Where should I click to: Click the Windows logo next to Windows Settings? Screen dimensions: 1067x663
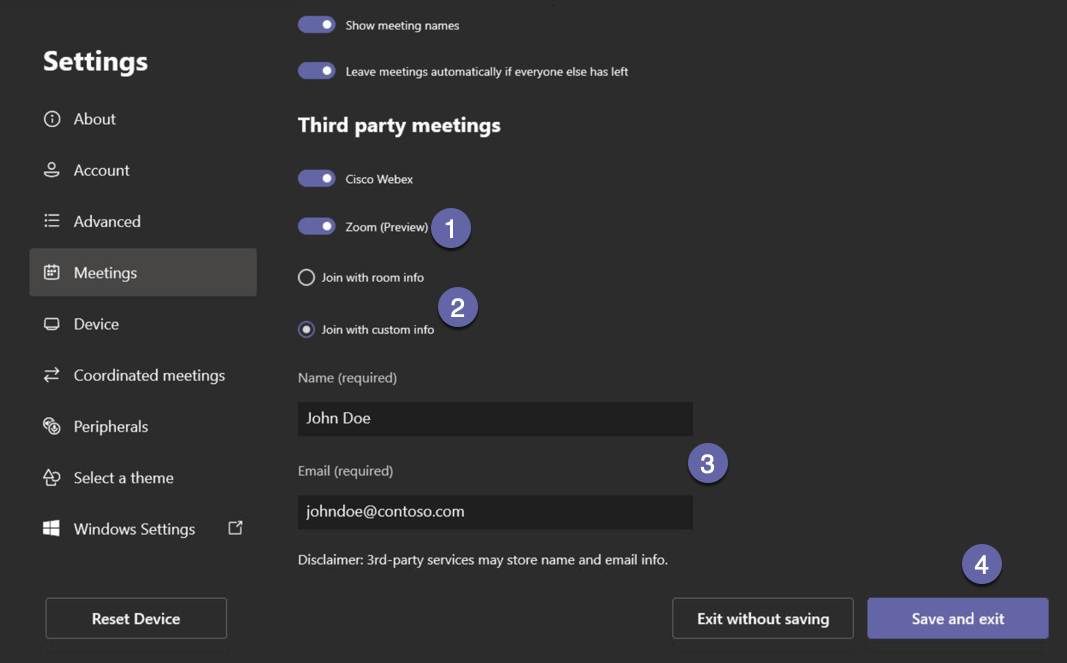point(52,528)
